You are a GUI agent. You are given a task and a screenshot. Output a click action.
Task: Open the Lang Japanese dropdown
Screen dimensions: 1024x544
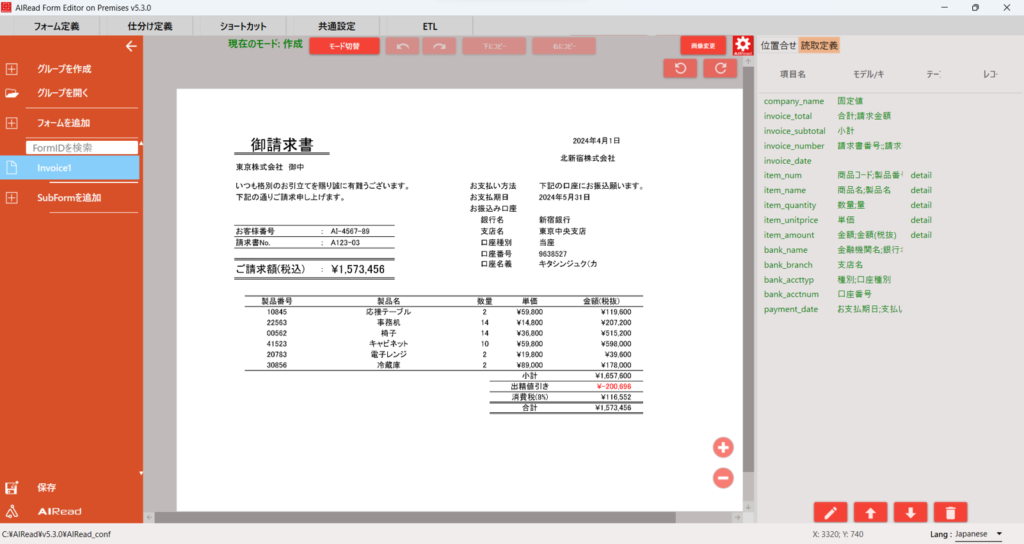tap(978, 534)
